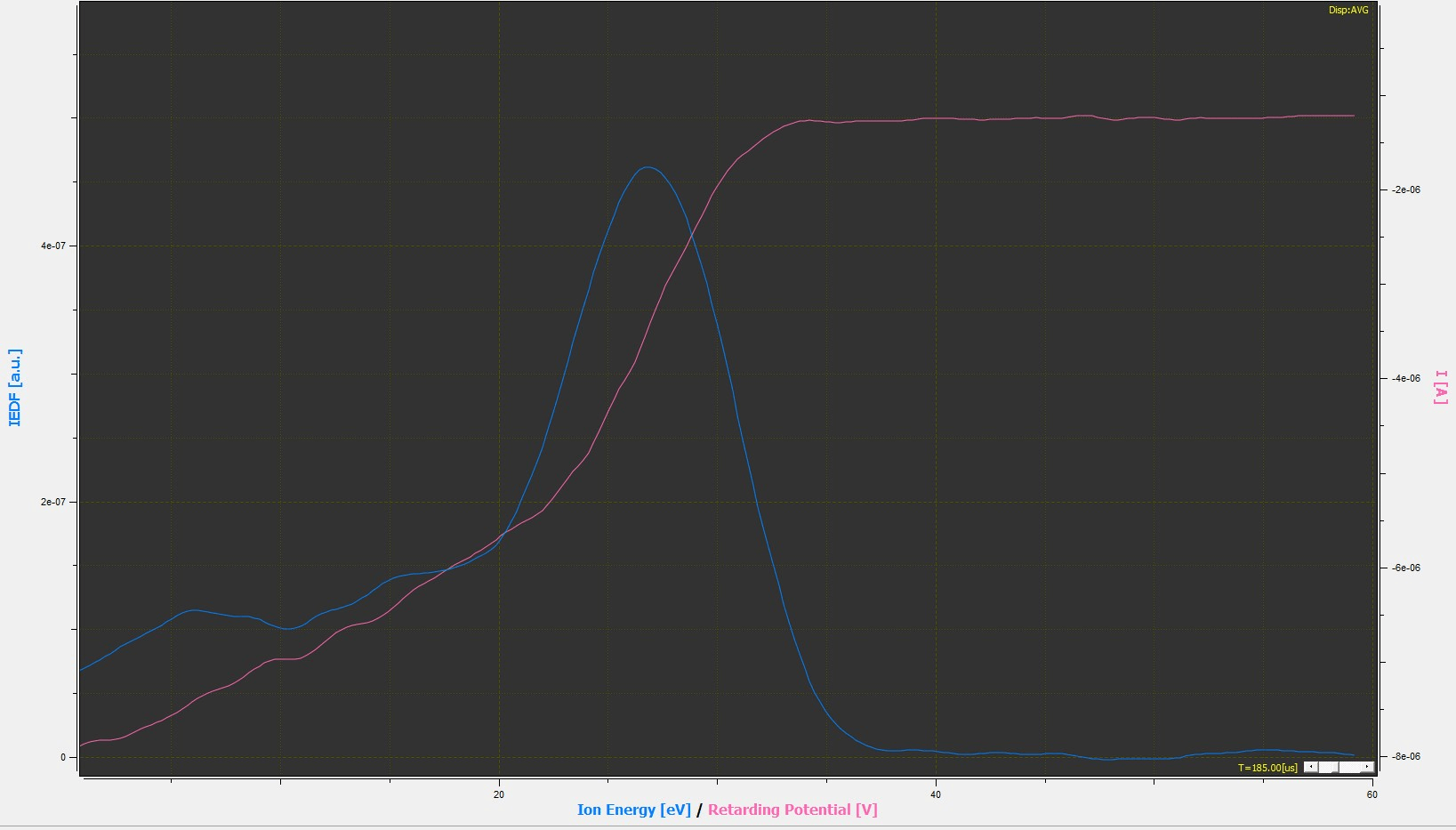1456x830 pixels.
Task: Click the scrollbar track right of the thumb
Action: coord(1349,767)
